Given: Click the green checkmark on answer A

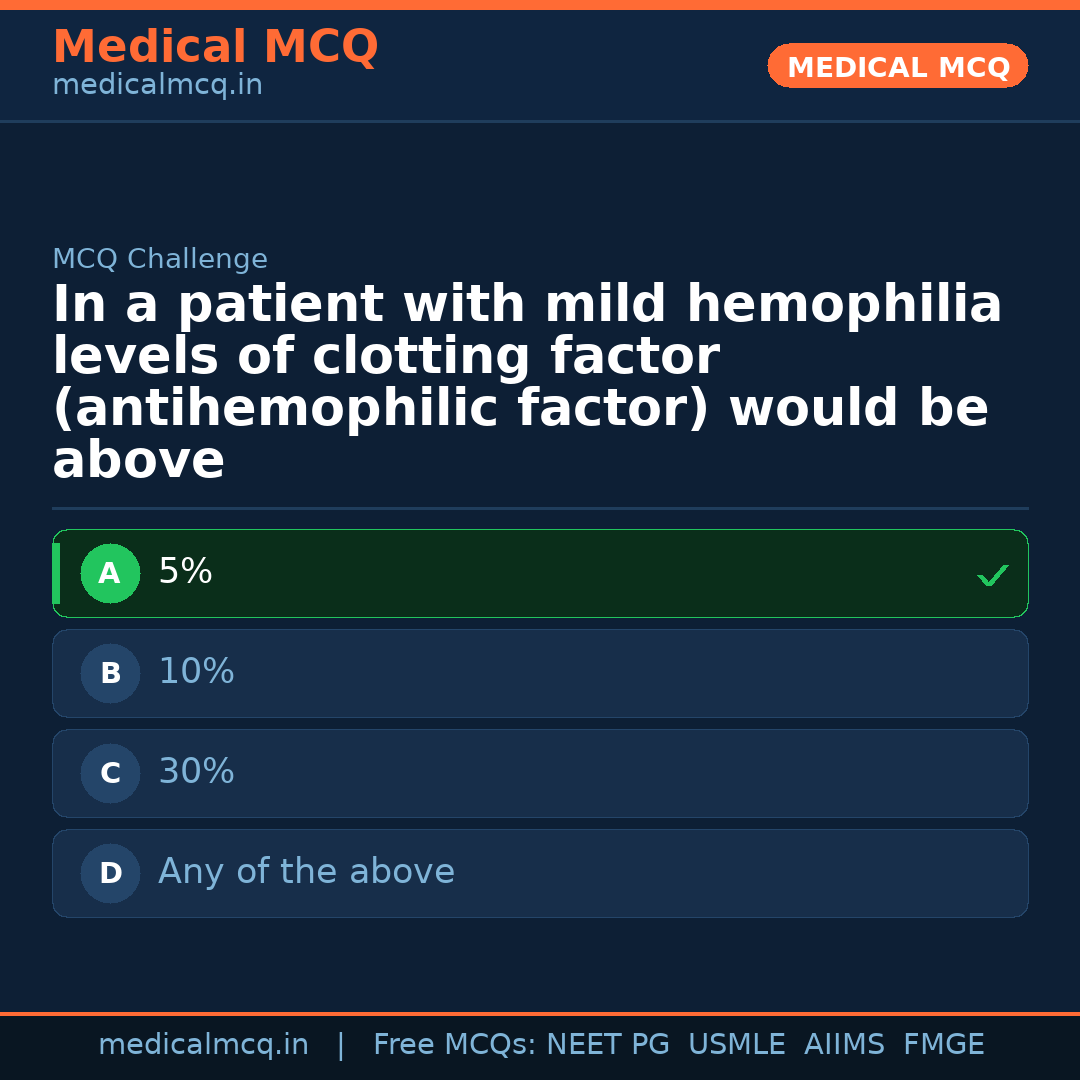Looking at the screenshot, I should [992, 576].
